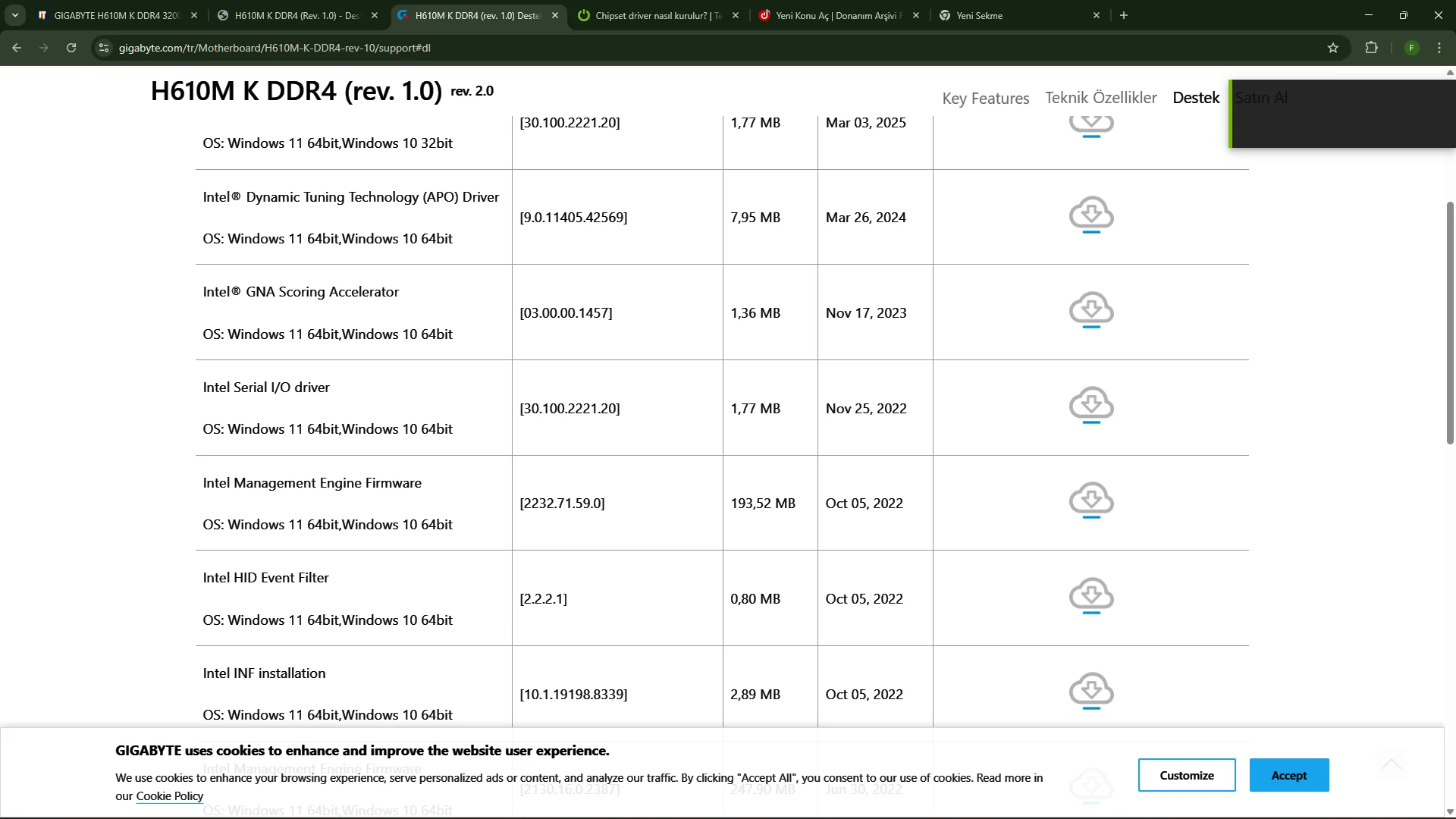Download the Intel GNA Scoring Accelerator driver
Image resolution: width=1456 pixels, height=819 pixels.
point(1090,310)
